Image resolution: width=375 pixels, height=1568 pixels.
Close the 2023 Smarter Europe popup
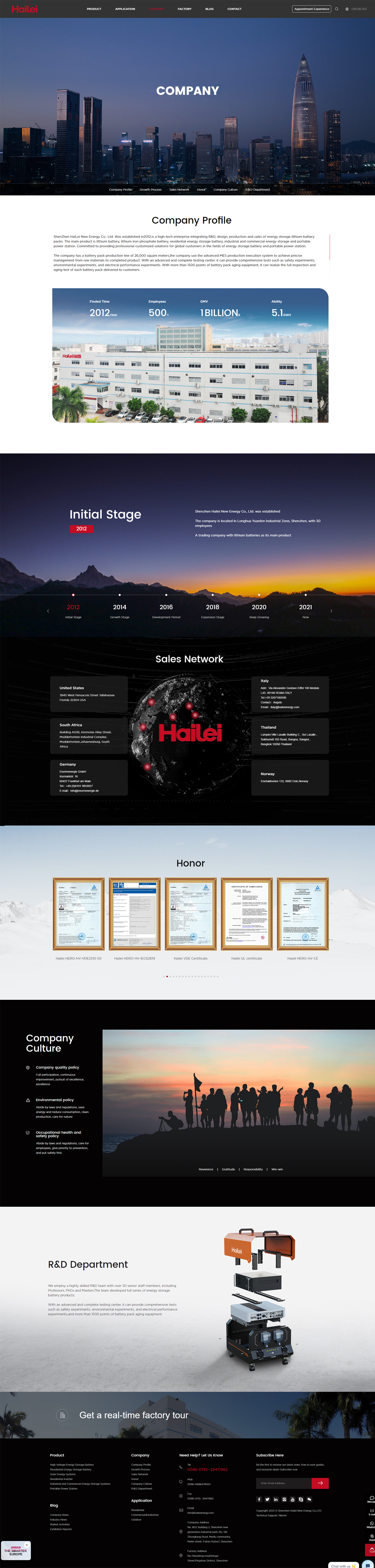pyautogui.click(x=27, y=1545)
